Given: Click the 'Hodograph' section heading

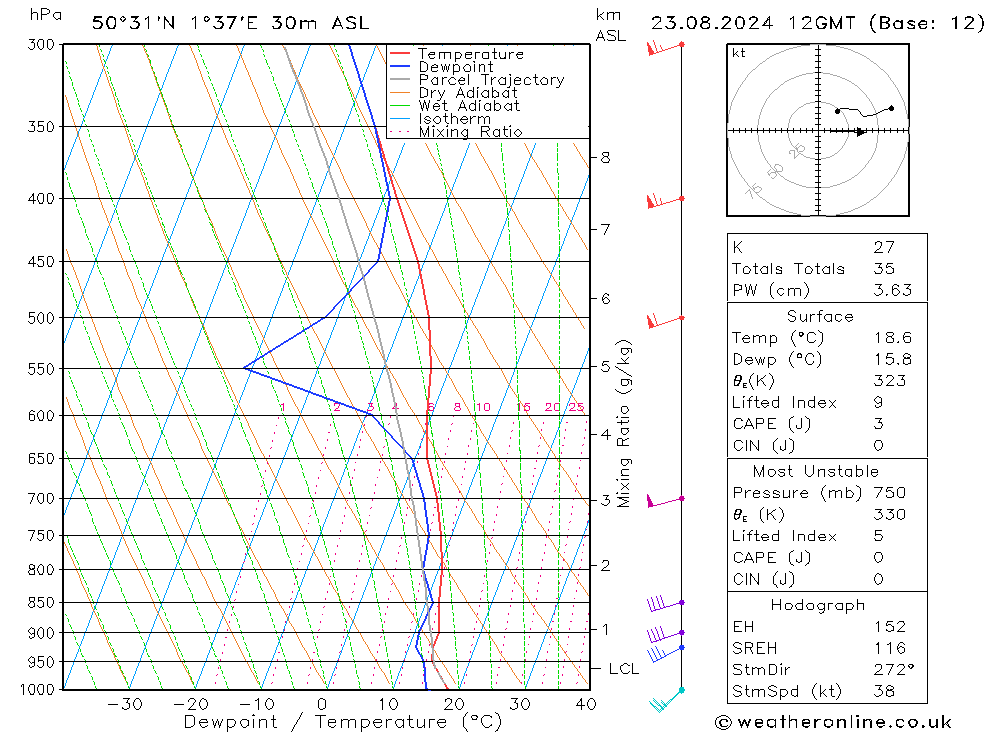Looking at the screenshot, I should pos(818,605).
